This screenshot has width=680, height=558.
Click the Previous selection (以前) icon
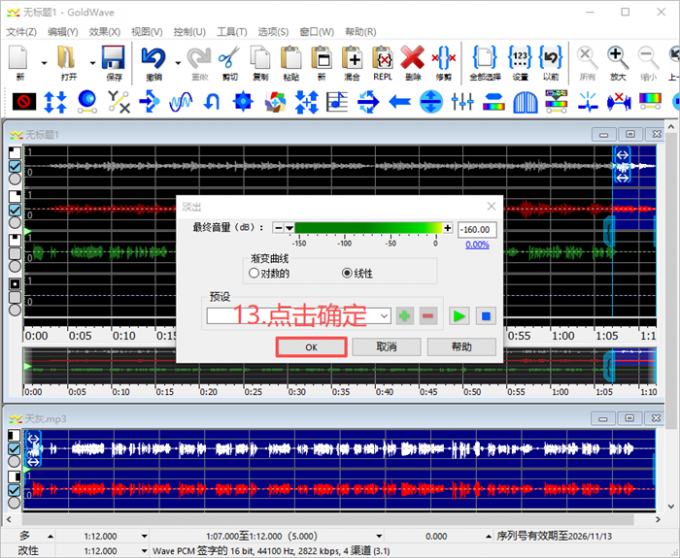551,58
